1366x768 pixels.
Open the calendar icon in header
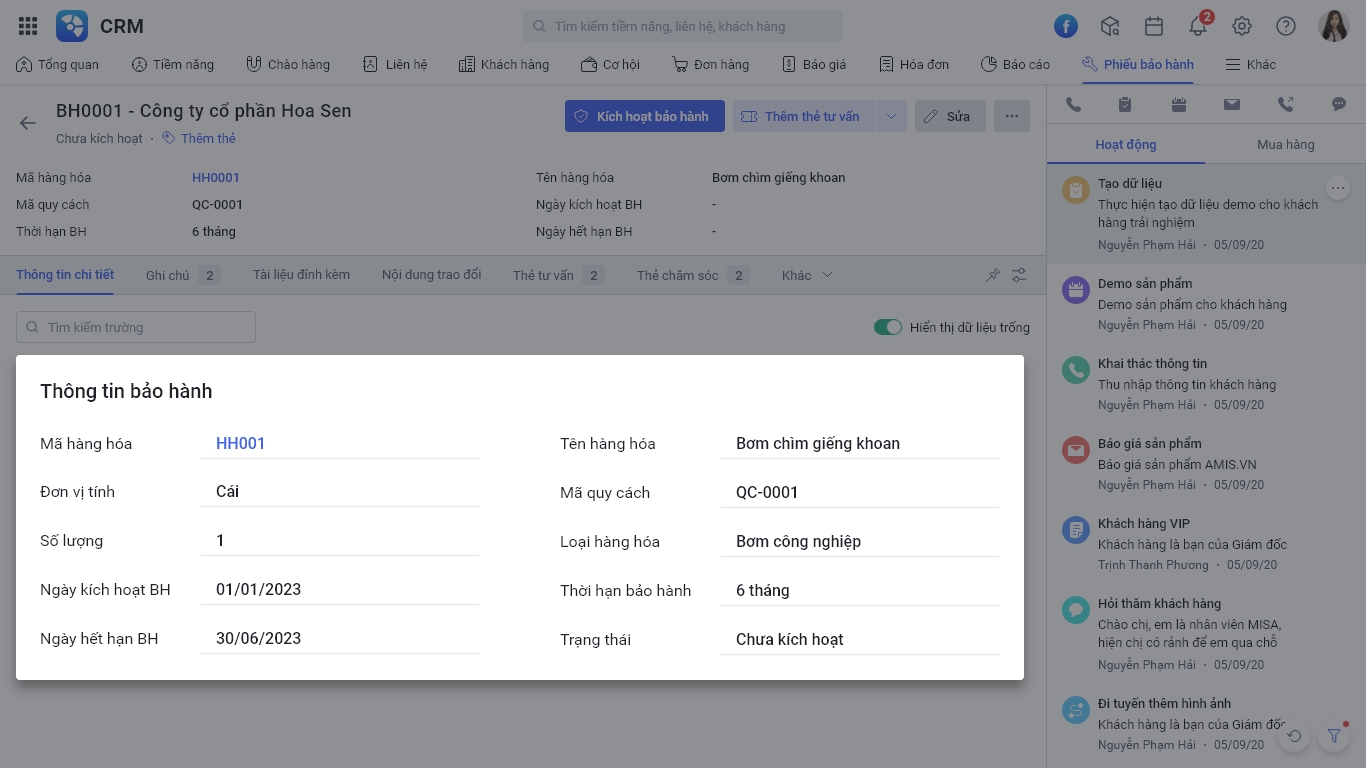(x=1154, y=26)
